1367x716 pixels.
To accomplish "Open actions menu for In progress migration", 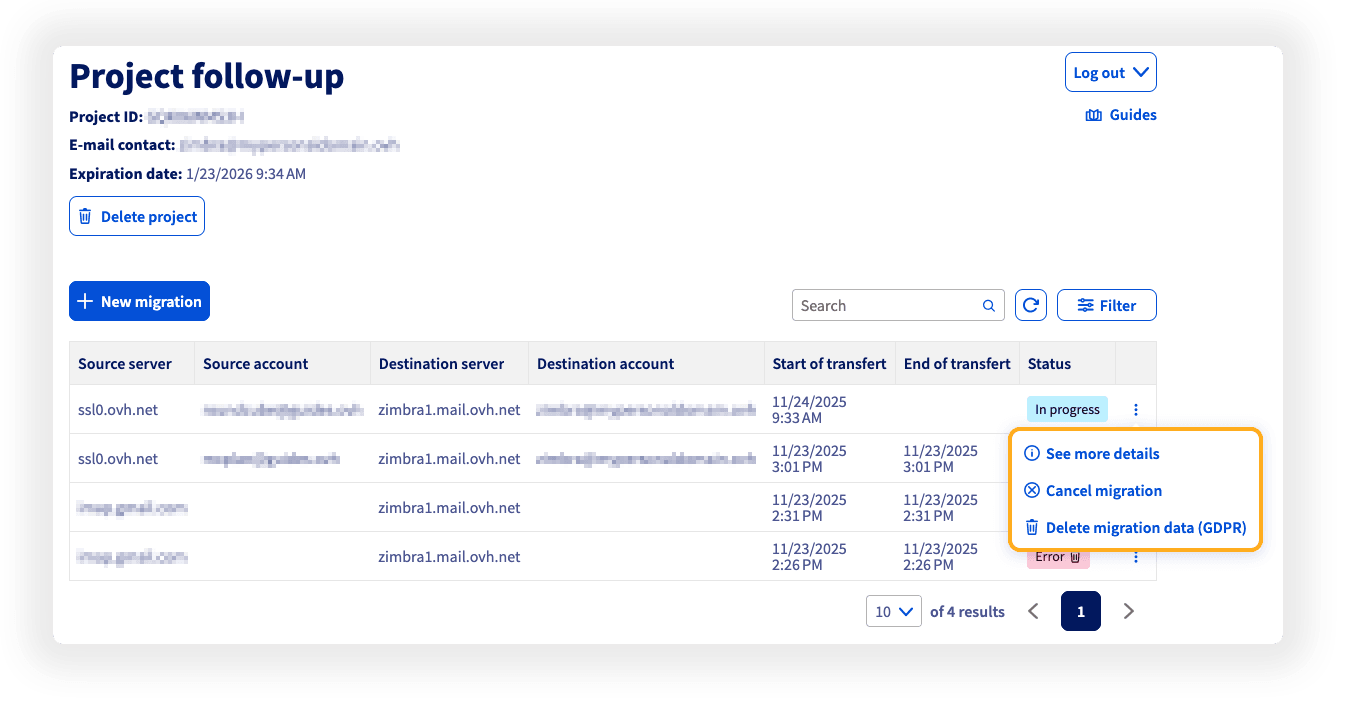I will (1136, 409).
